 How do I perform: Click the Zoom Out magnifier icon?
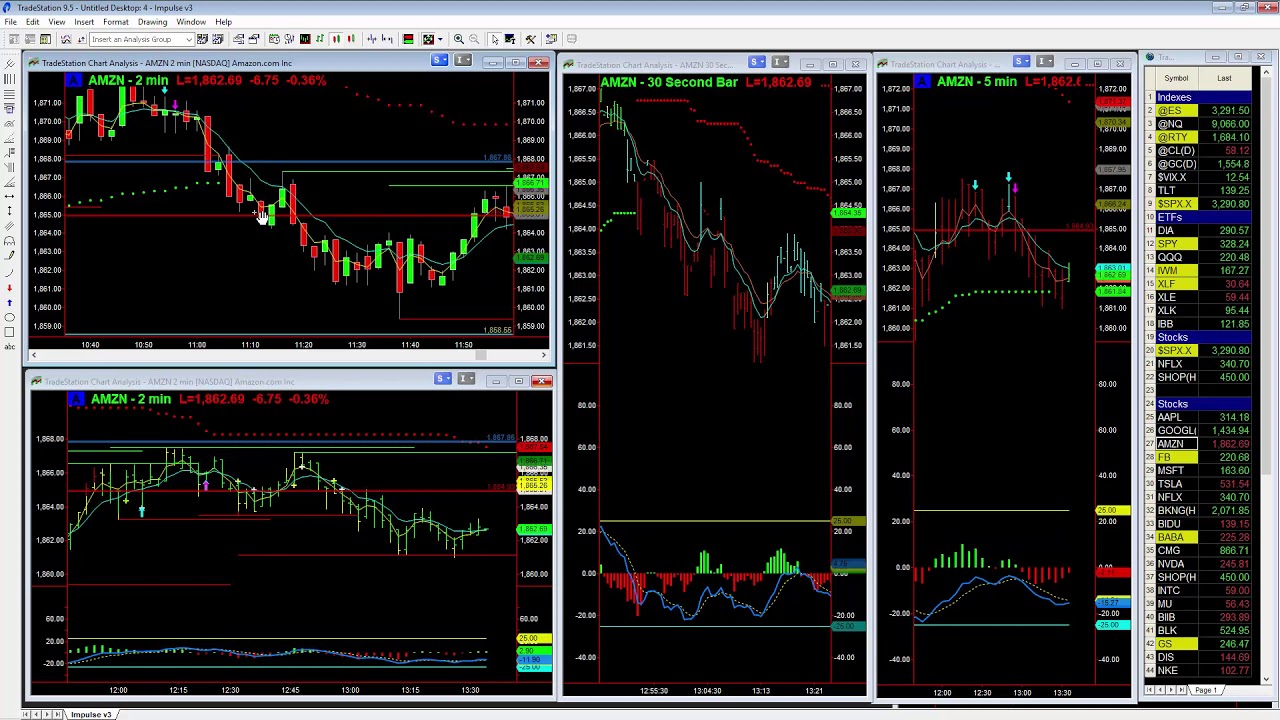[475, 39]
